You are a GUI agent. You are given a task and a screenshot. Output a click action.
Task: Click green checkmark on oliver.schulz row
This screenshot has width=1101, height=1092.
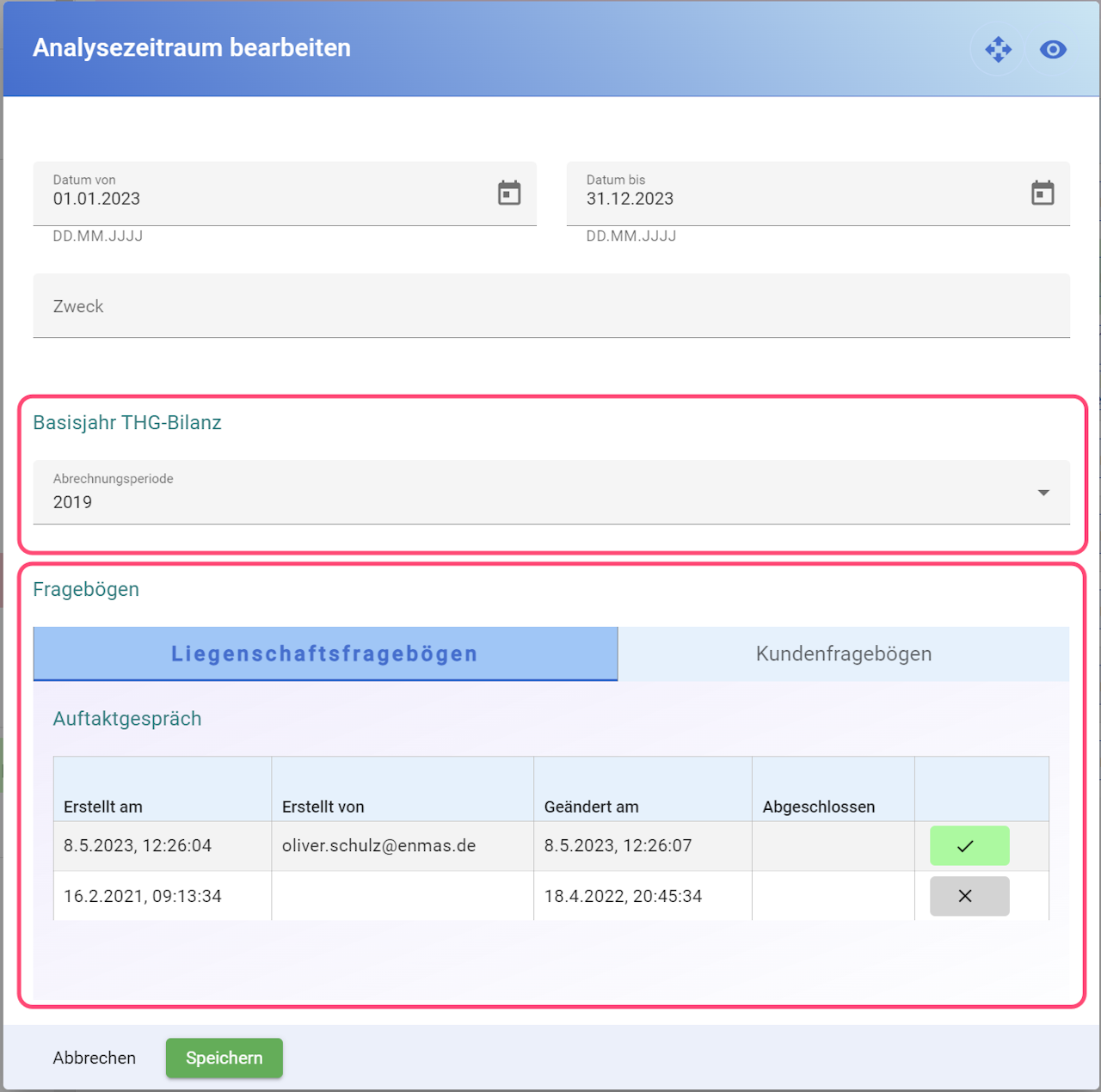coord(969,846)
